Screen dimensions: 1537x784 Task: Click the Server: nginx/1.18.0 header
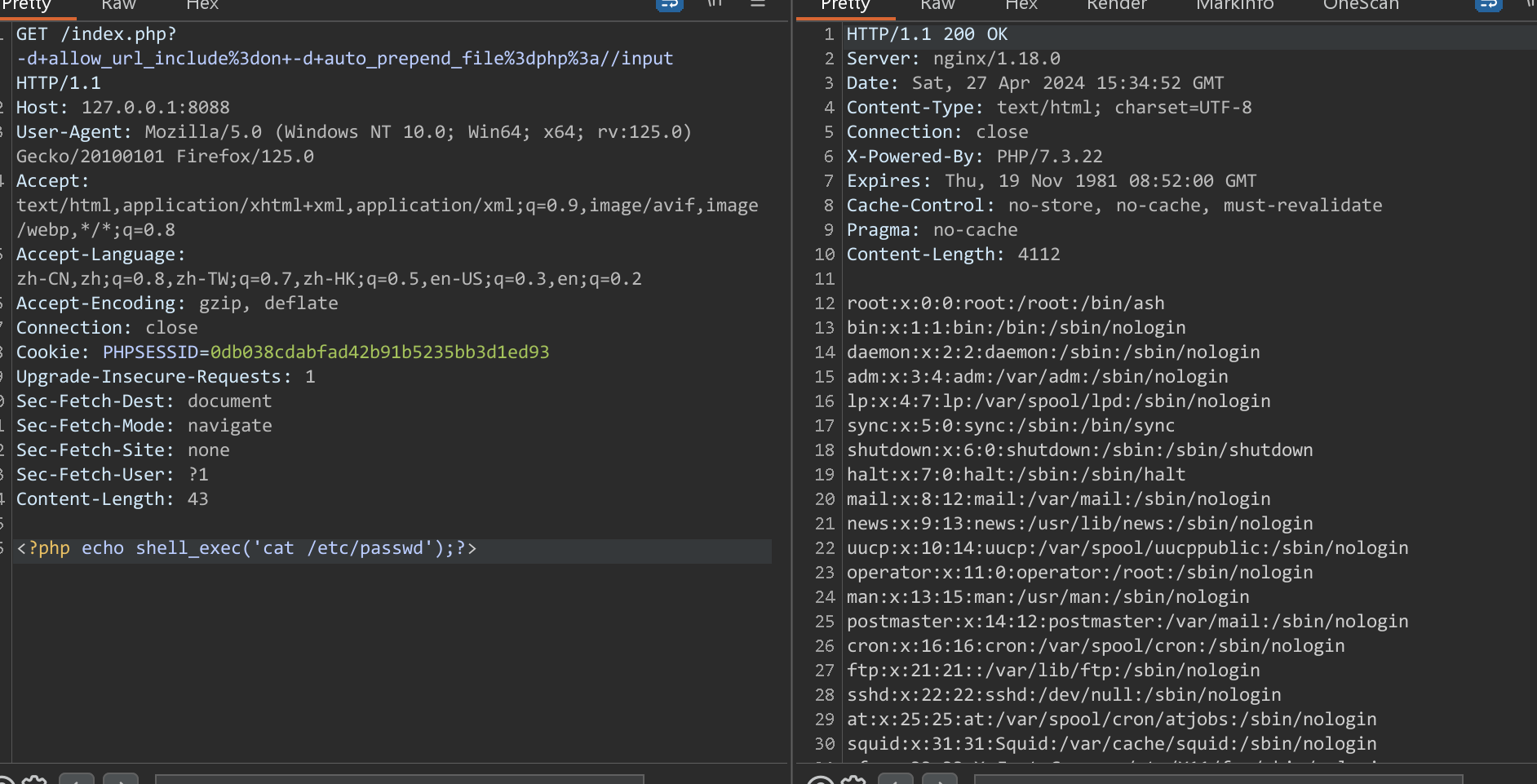click(954, 59)
